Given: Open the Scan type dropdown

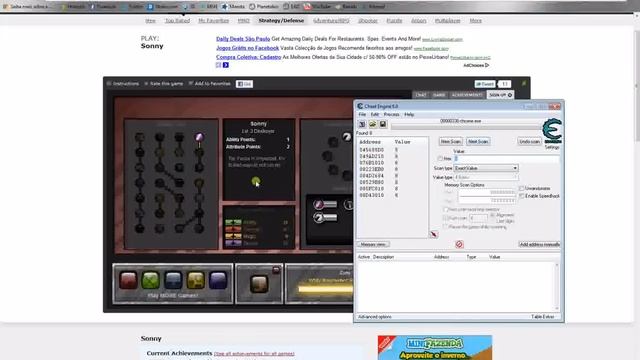Looking at the screenshot, I should click(486, 168).
